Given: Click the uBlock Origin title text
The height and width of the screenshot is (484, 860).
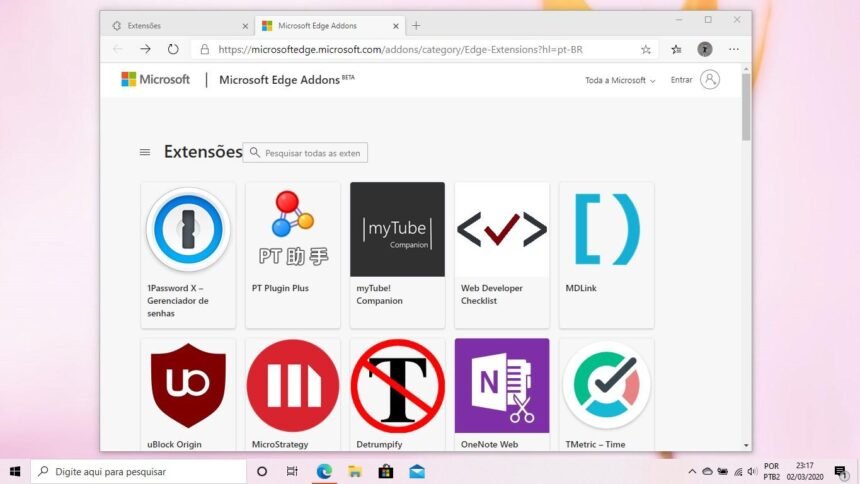Looking at the screenshot, I should [x=174, y=444].
